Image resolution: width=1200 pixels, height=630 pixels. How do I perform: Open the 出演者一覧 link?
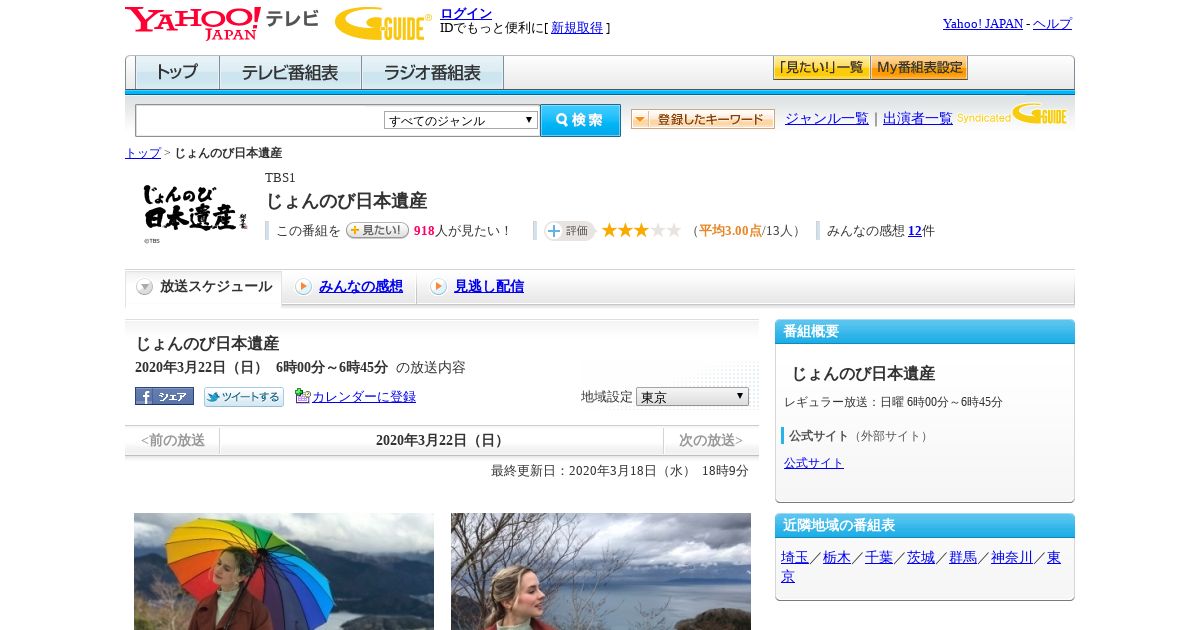(918, 118)
